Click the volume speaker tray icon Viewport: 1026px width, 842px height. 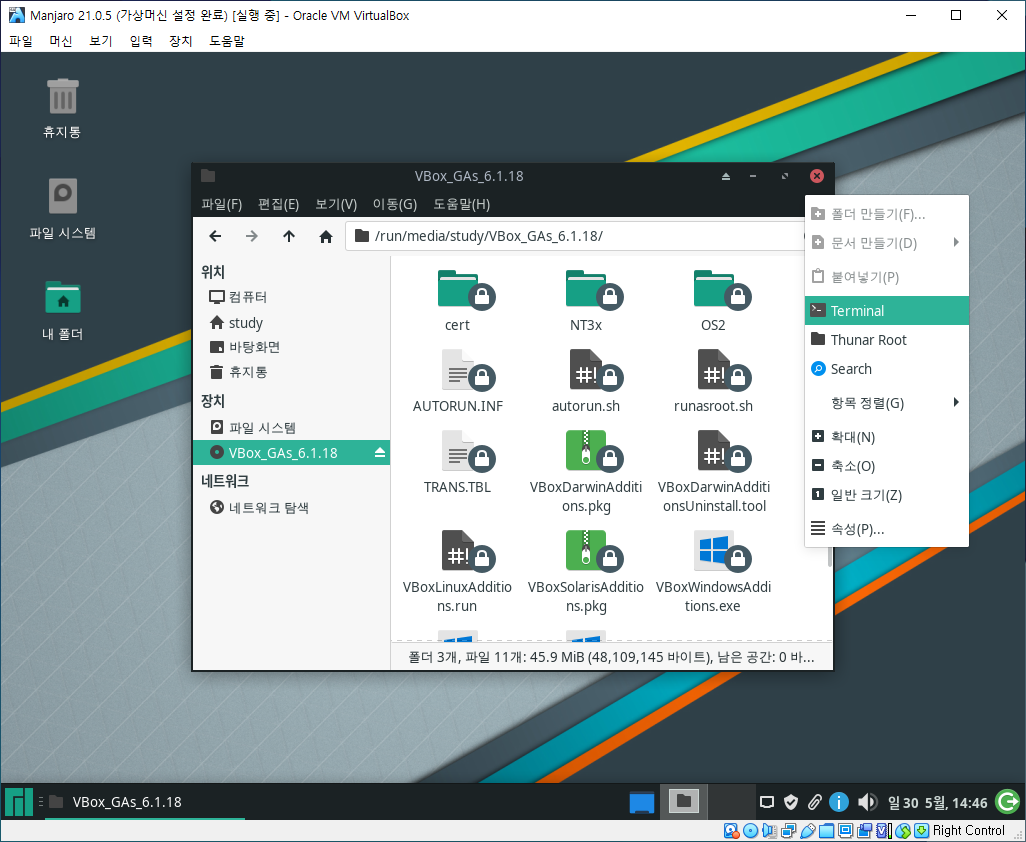coord(867,802)
